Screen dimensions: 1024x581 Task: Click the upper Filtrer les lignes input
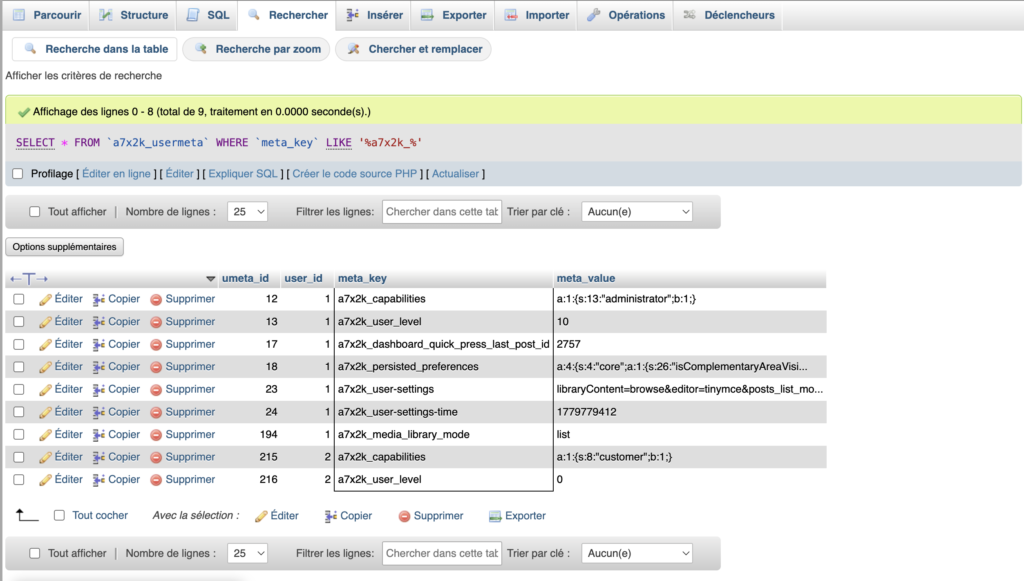pos(442,212)
